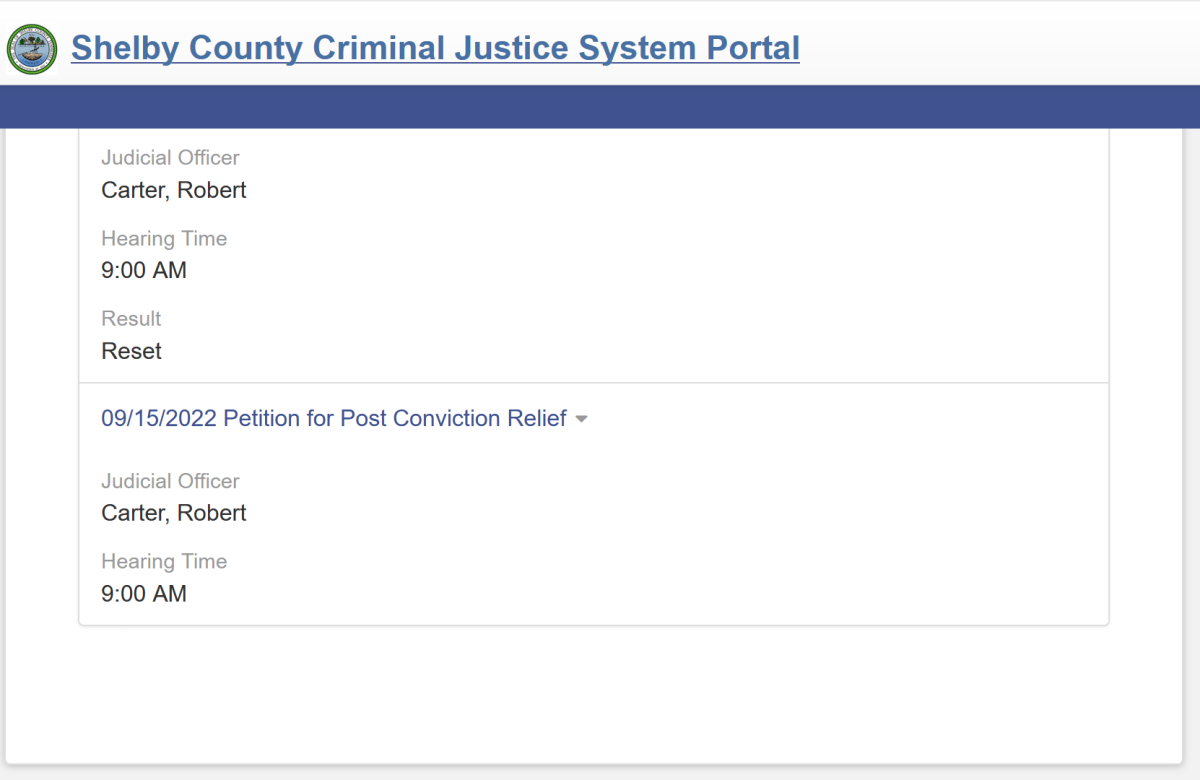Click the empty header area right of the portal title
This screenshot has width=1200, height=780.
[x=1000, y=48]
